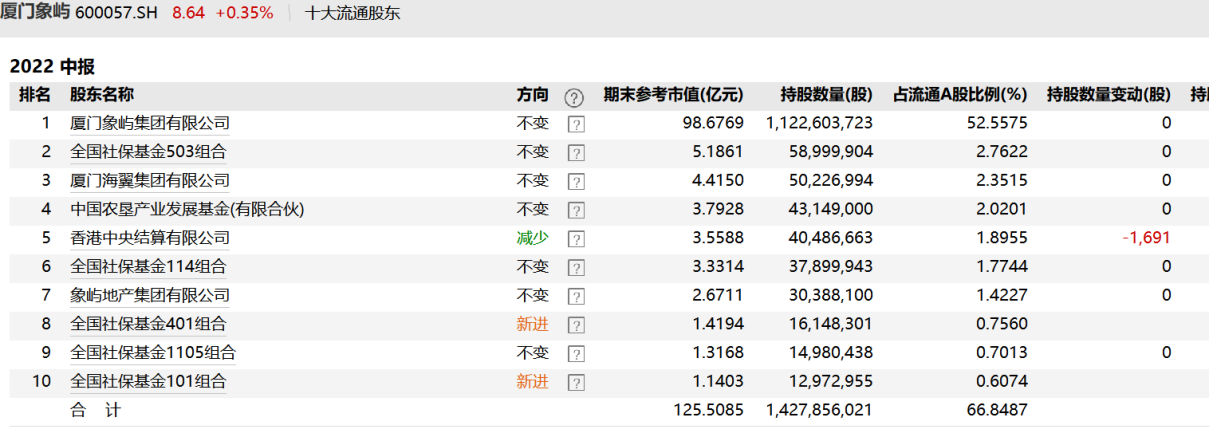1210x438 pixels.
Task: Click the market value 5.1861
Action: [x=718, y=152]
